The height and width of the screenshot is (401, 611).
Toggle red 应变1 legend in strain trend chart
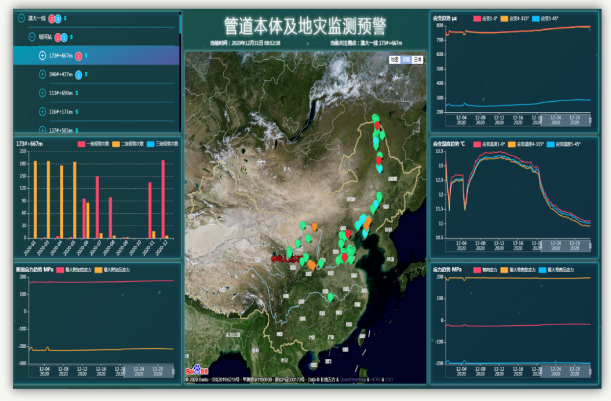(485, 18)
